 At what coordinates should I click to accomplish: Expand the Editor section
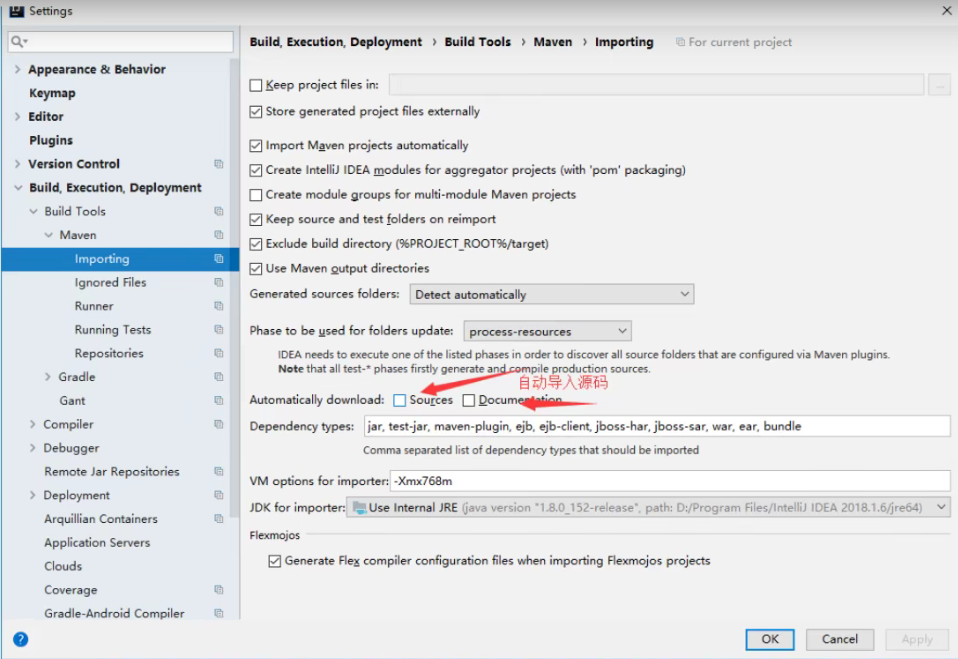[18, 116]
